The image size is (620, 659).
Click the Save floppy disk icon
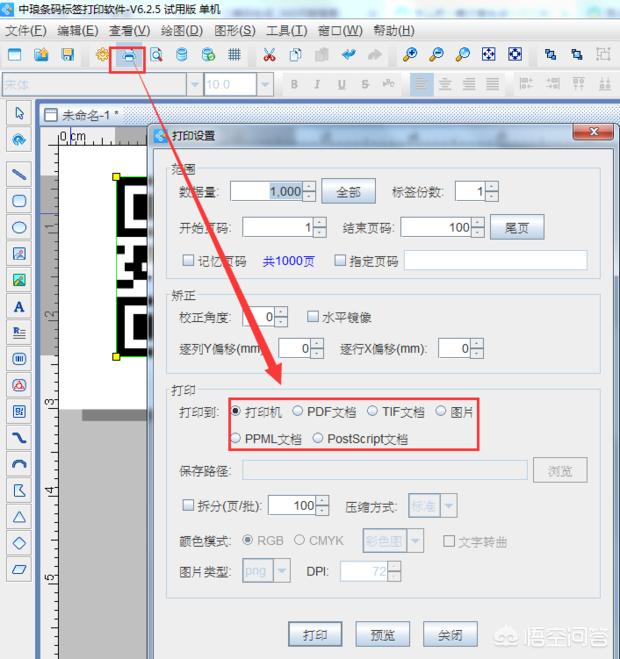click(x=68, y=55)
